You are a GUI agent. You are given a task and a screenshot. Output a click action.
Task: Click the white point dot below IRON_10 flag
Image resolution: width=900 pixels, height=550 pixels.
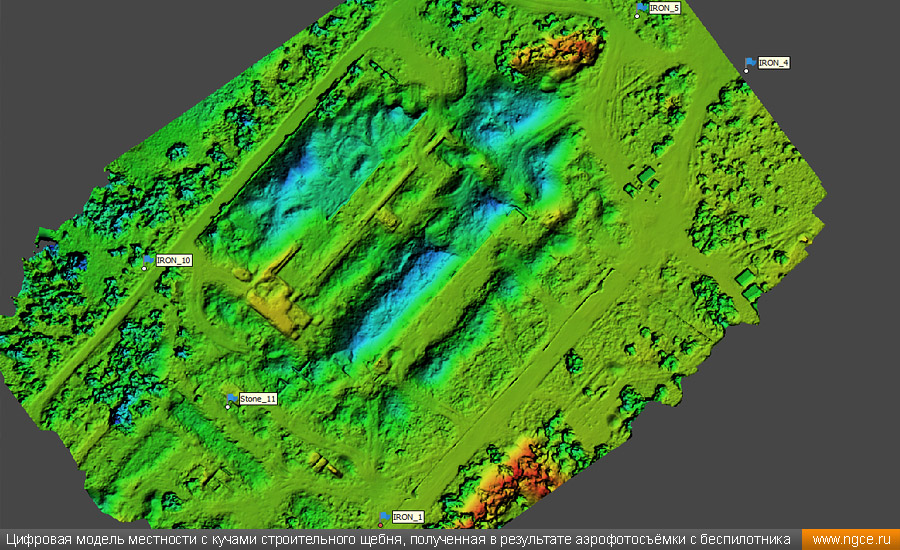[x=144, y=269]
